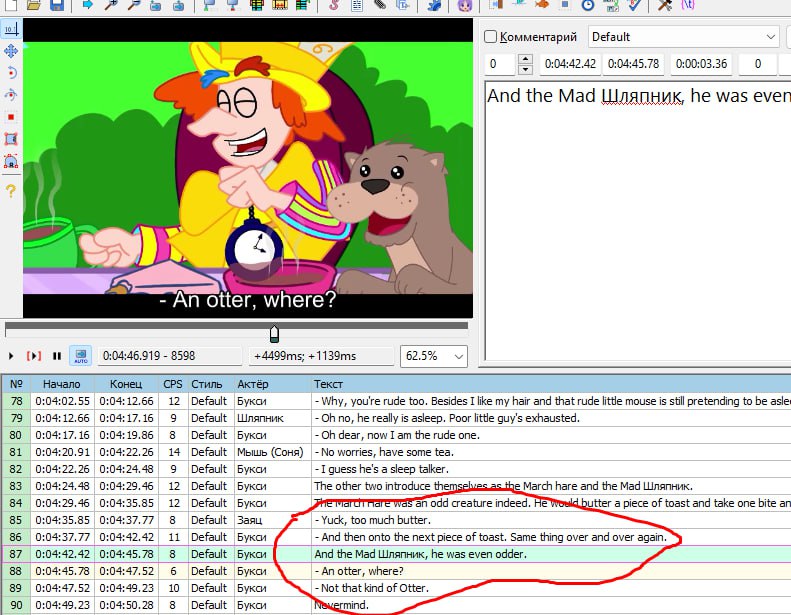Screen dimensions: 791x615
Task: Click the Начало column header
Action: tap(63, 384)
